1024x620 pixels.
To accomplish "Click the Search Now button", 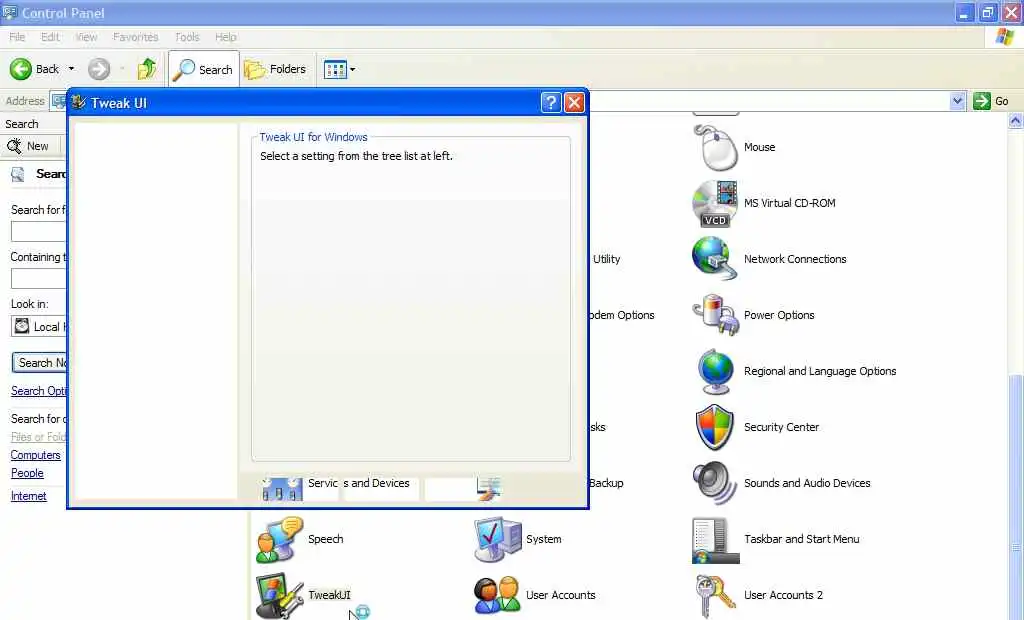I will 40,363.
